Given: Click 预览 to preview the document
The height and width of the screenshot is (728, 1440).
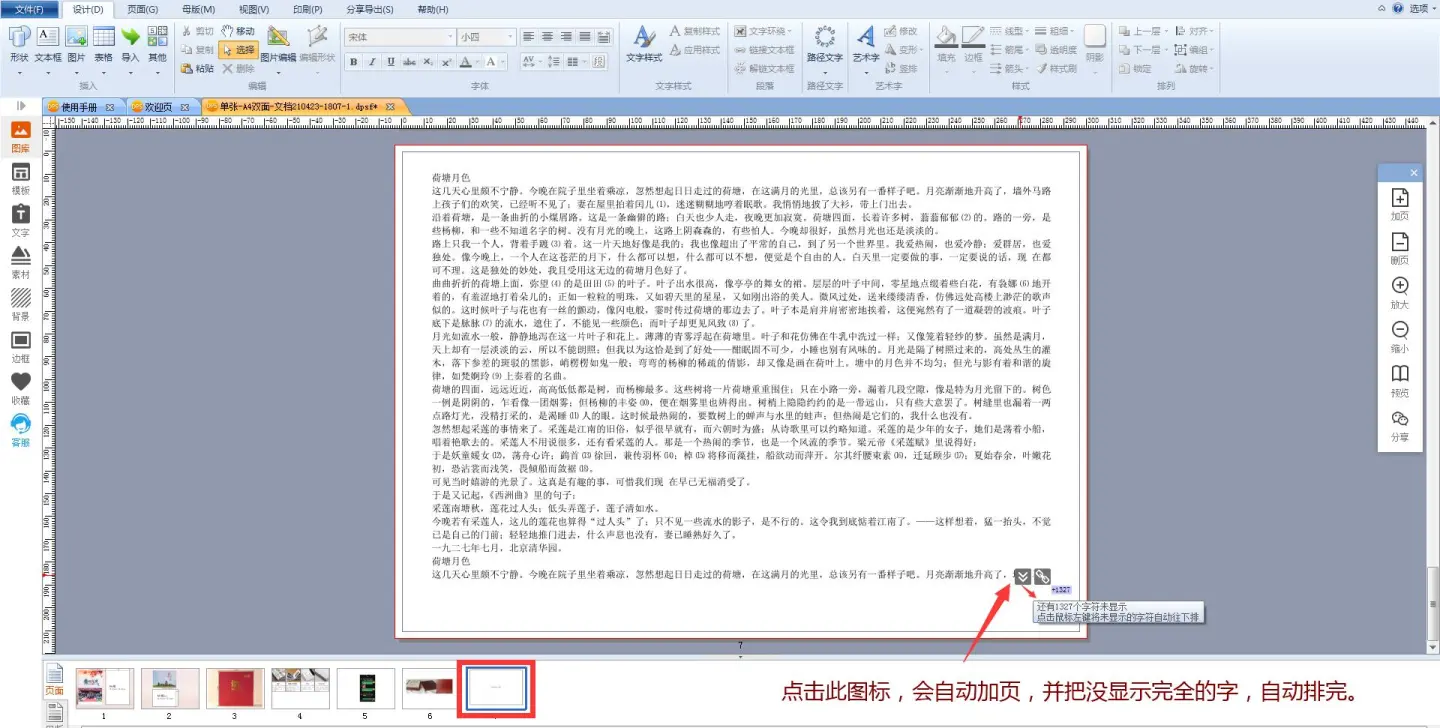Looking at the screenshot, I should tap(1400, 381).
